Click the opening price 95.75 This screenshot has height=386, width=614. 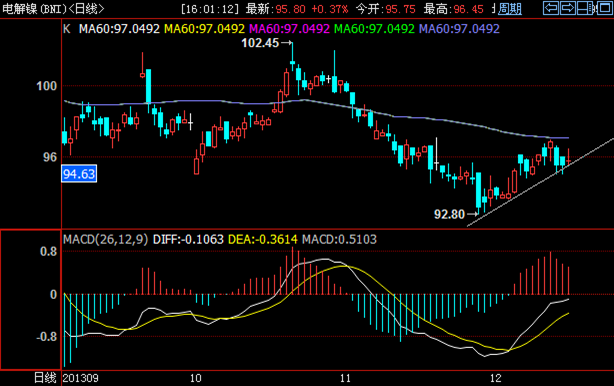pyautogui.click(x=401, y=9)
